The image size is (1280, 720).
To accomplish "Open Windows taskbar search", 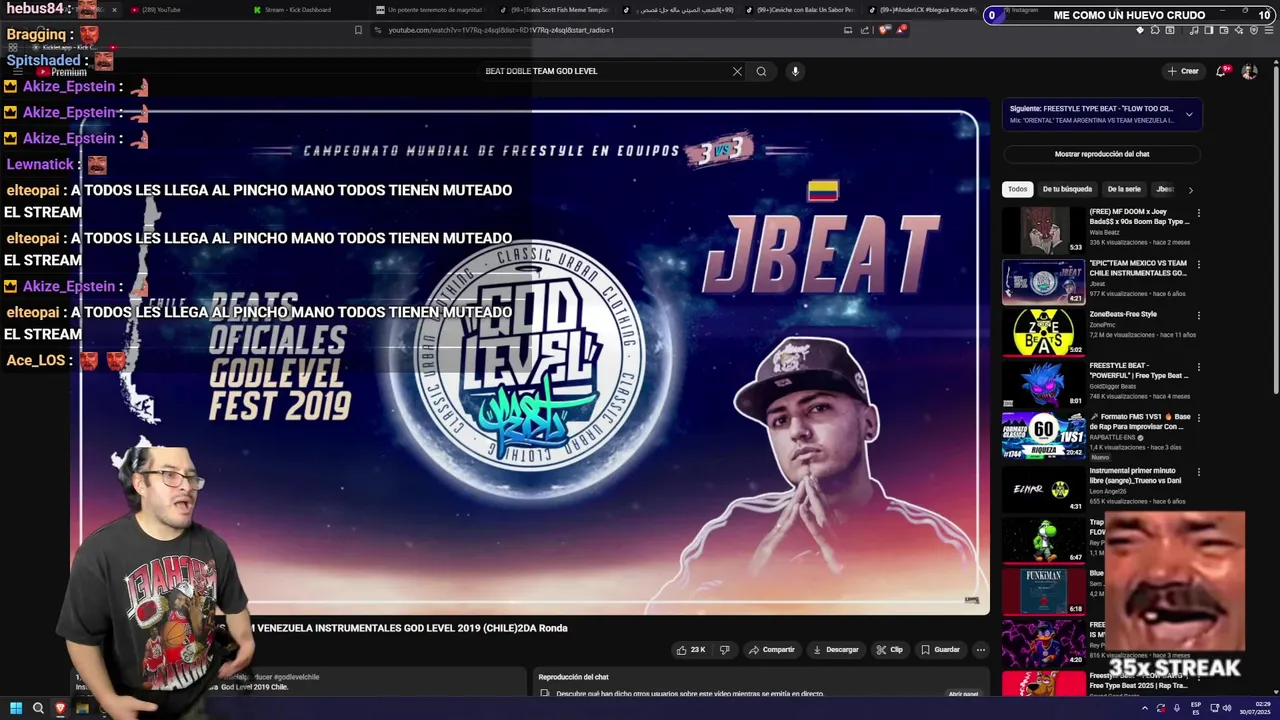I will pos(38,708).
